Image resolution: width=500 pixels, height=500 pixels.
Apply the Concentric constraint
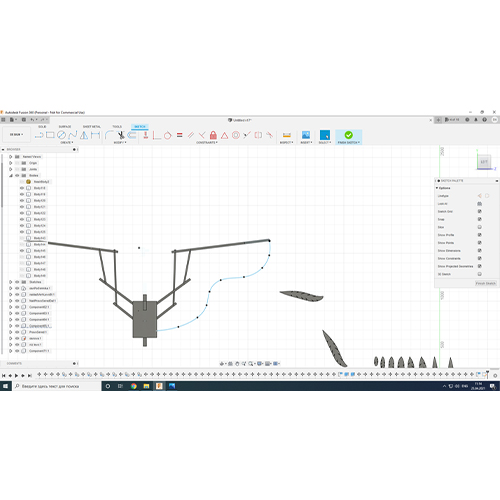(236, 135)
